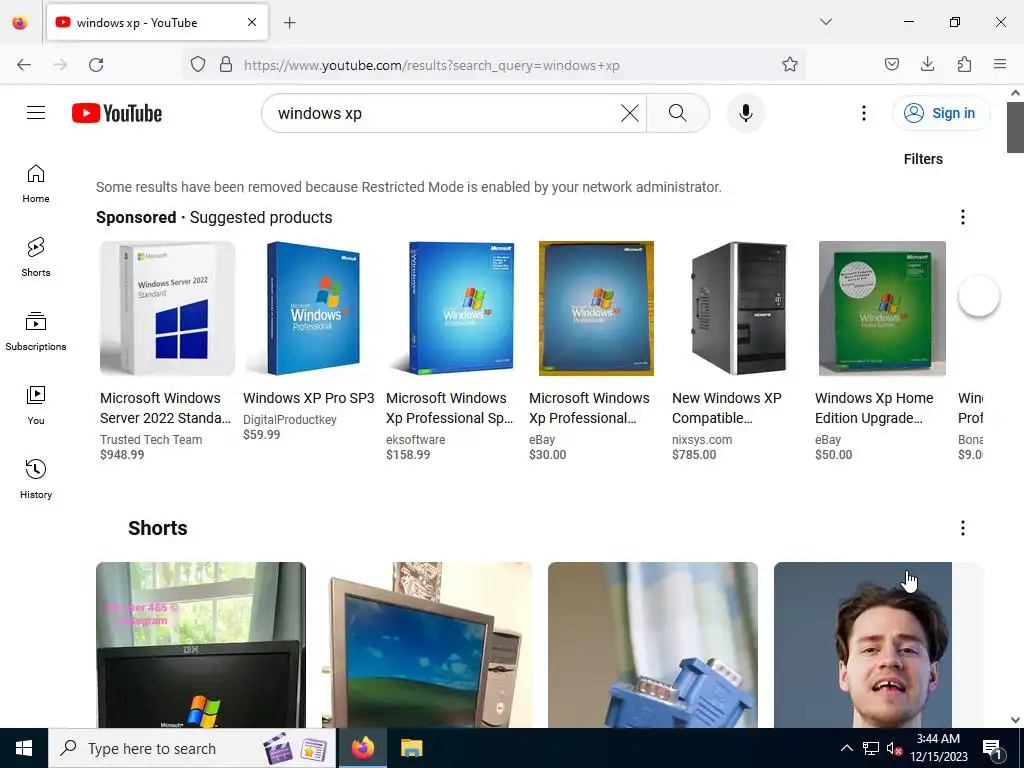Play the blue VGA connector Short

pos(653,645)
